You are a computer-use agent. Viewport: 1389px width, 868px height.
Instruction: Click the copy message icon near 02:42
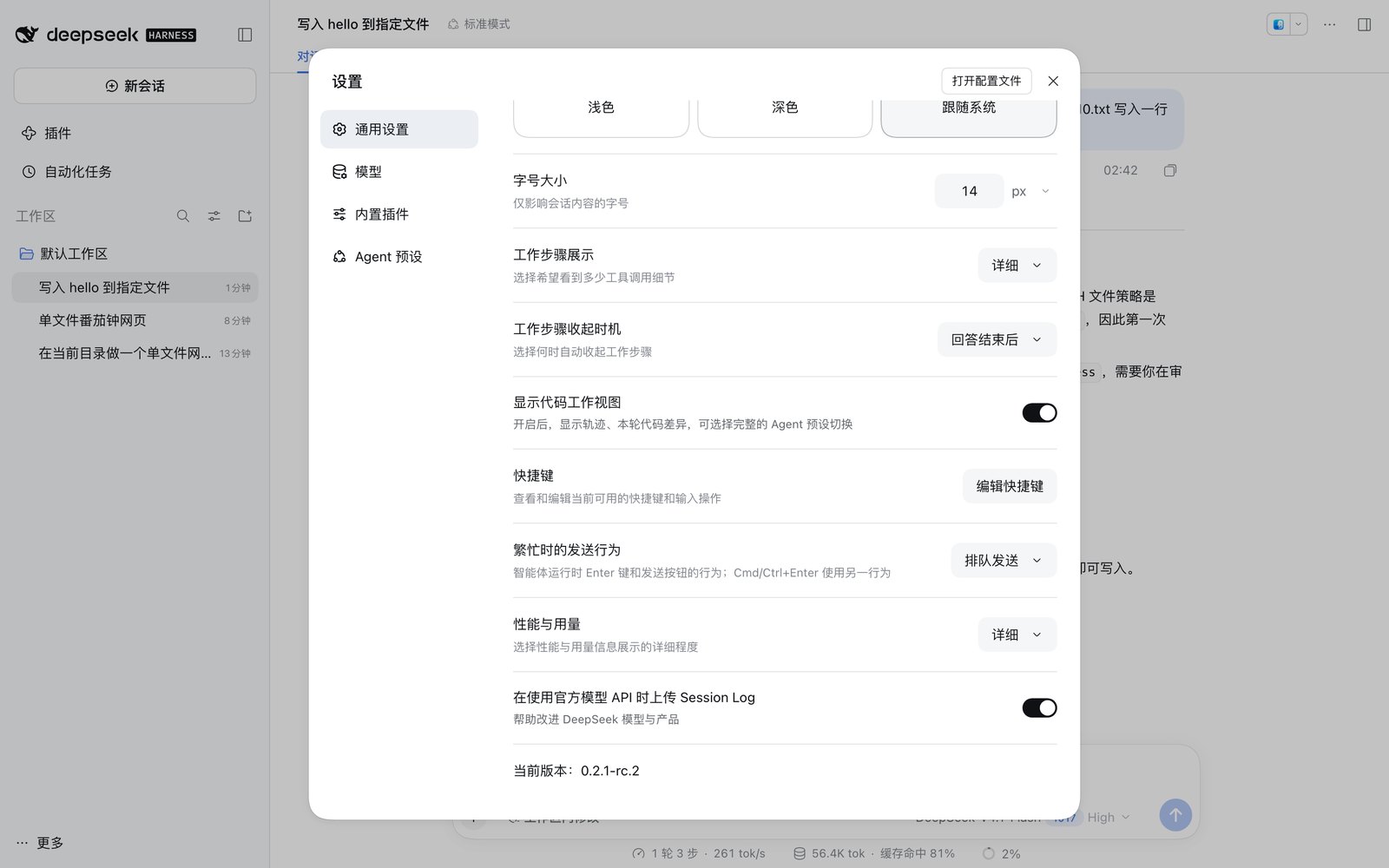1170,170
